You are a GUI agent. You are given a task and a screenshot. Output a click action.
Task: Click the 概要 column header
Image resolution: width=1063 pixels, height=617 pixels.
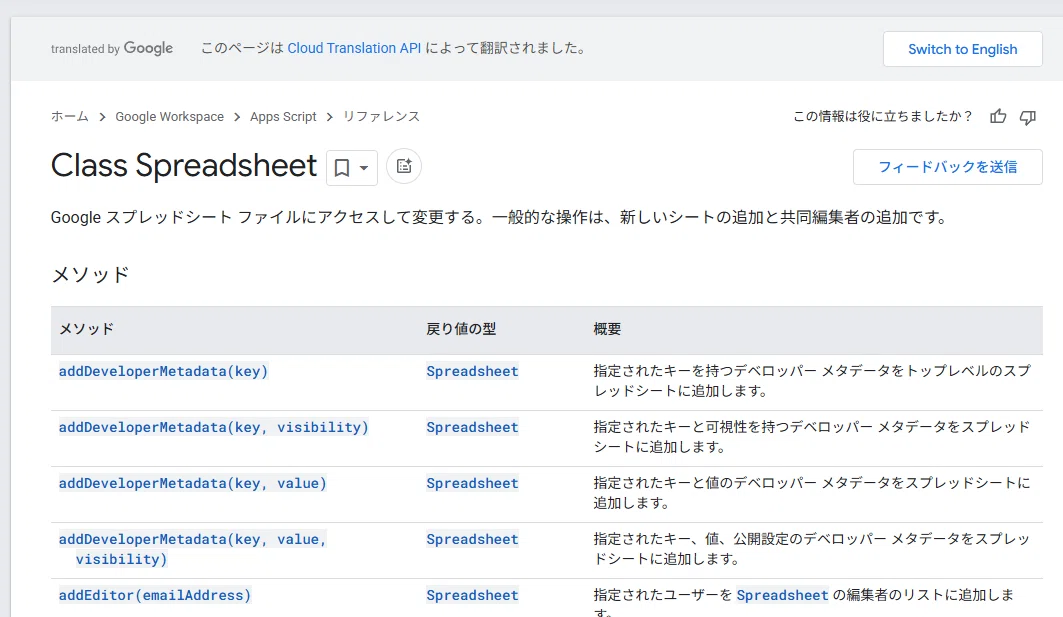[607, 329]
